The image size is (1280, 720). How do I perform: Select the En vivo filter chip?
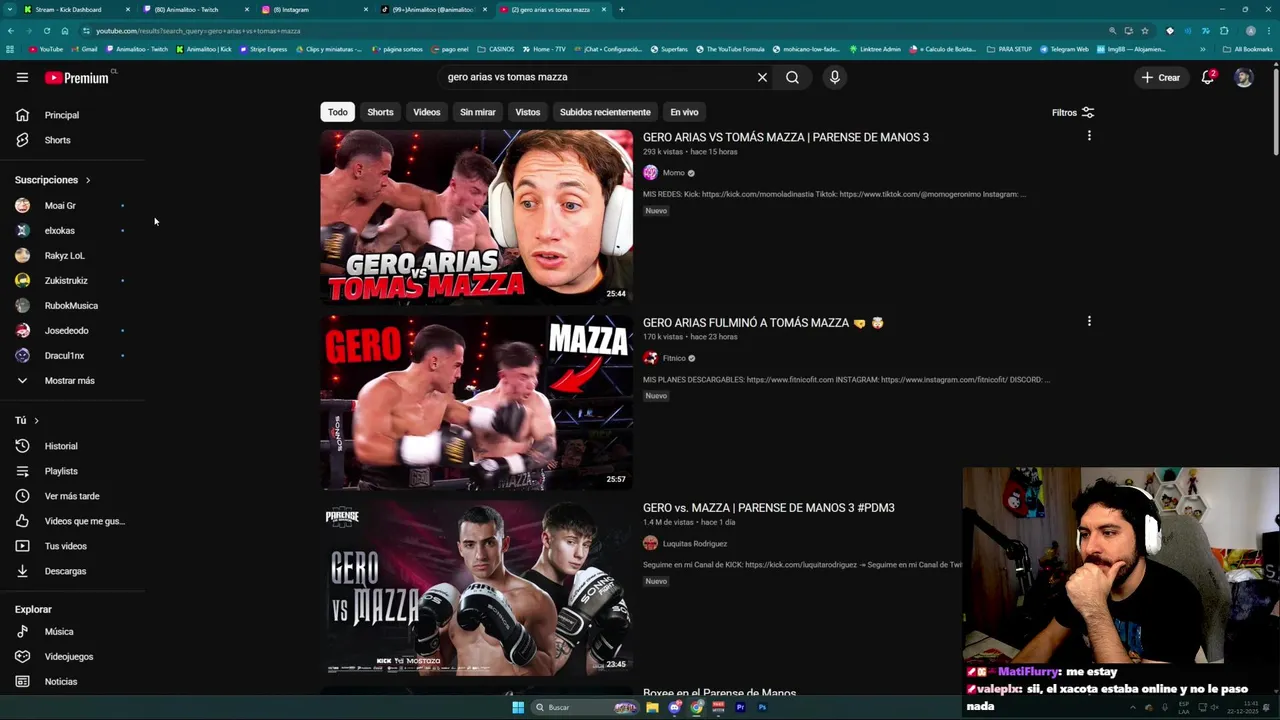click(x=684, y=112)
